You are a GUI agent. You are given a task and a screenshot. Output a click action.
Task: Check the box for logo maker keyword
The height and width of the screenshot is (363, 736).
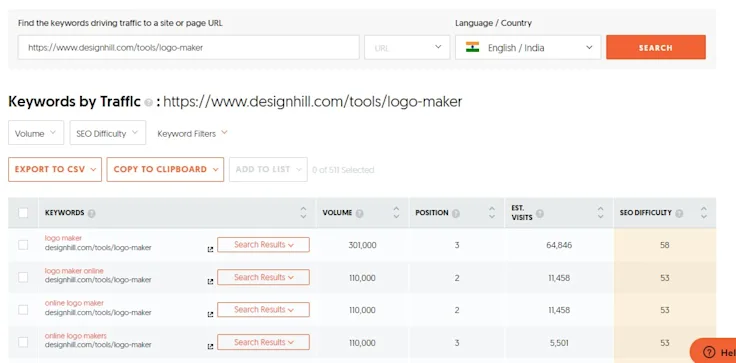(23, 245)
